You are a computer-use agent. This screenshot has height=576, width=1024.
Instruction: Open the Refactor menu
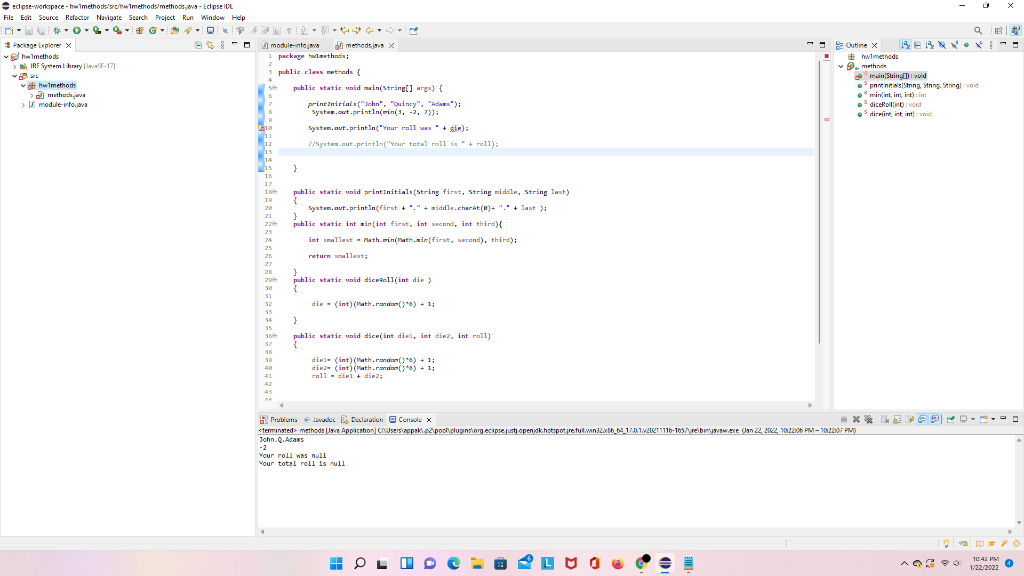click(77, 18)
